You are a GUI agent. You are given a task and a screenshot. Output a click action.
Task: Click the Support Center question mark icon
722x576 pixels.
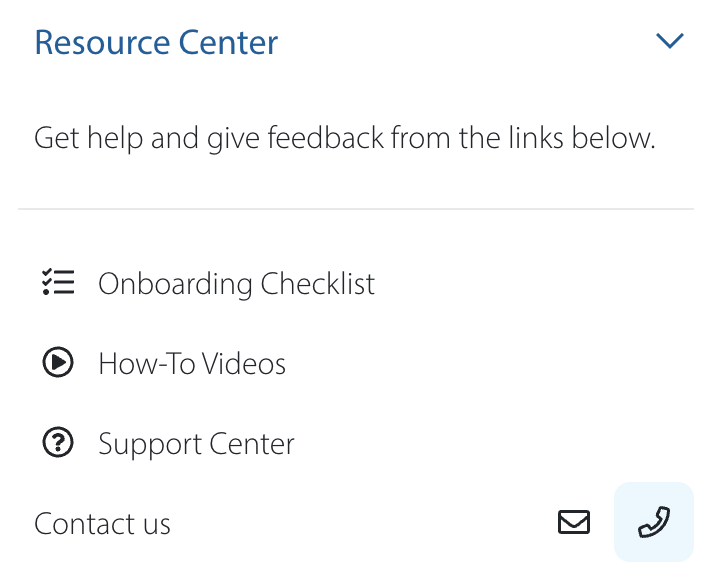click(58, 443)
